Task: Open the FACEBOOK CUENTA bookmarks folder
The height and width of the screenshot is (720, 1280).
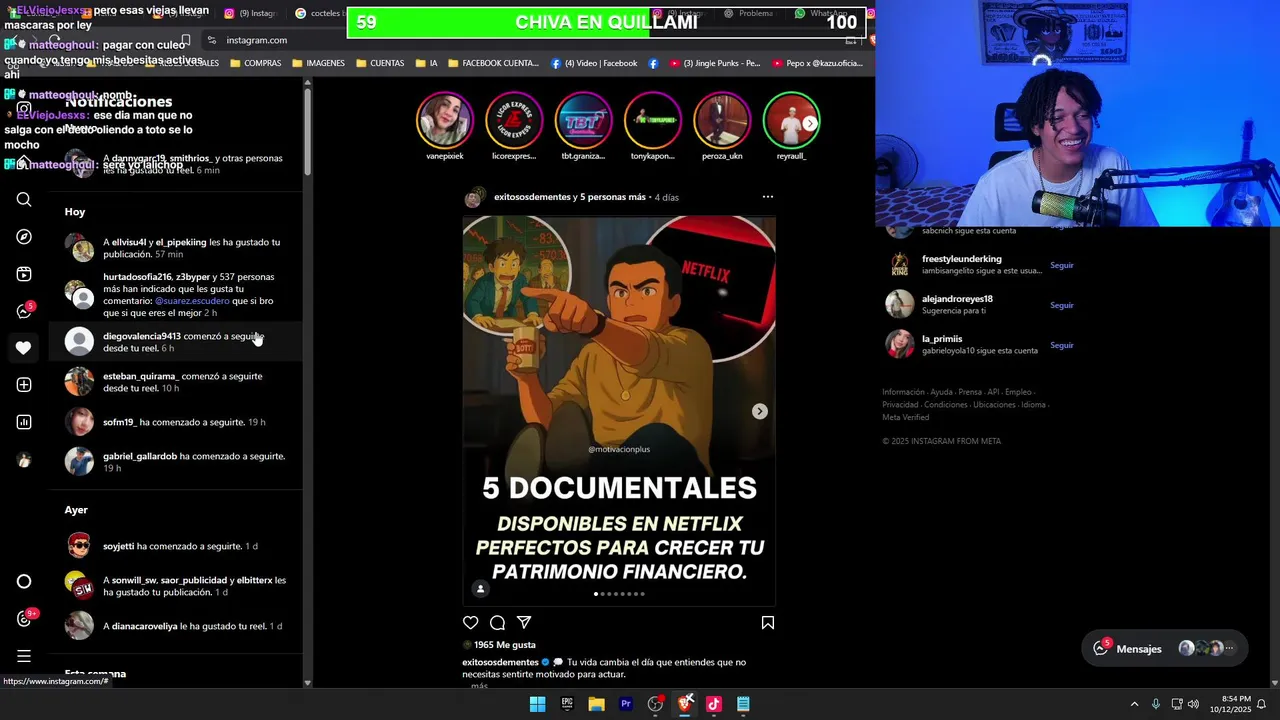Action: pos(493,63)
